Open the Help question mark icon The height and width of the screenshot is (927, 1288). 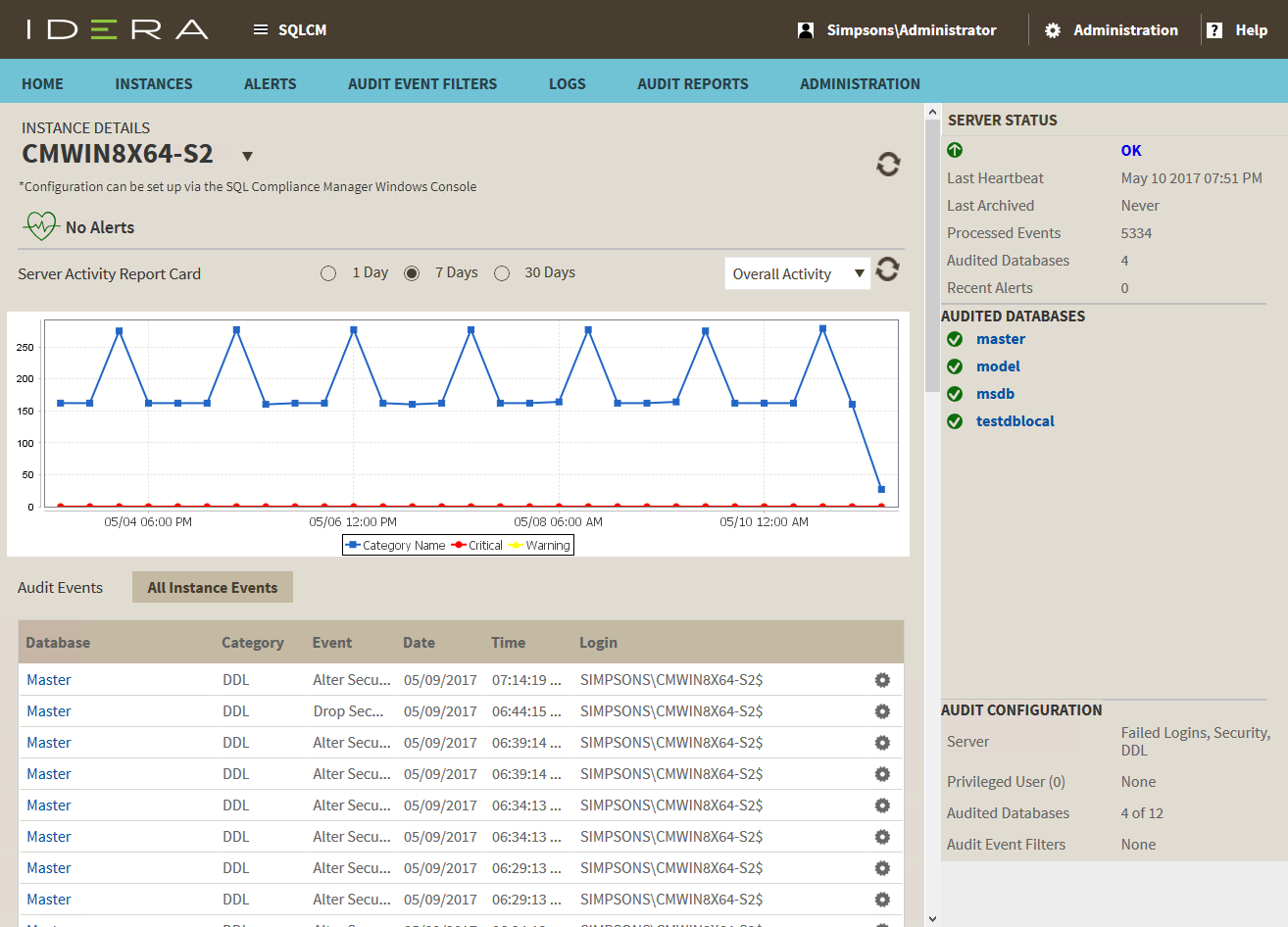tap(1214, 30)
